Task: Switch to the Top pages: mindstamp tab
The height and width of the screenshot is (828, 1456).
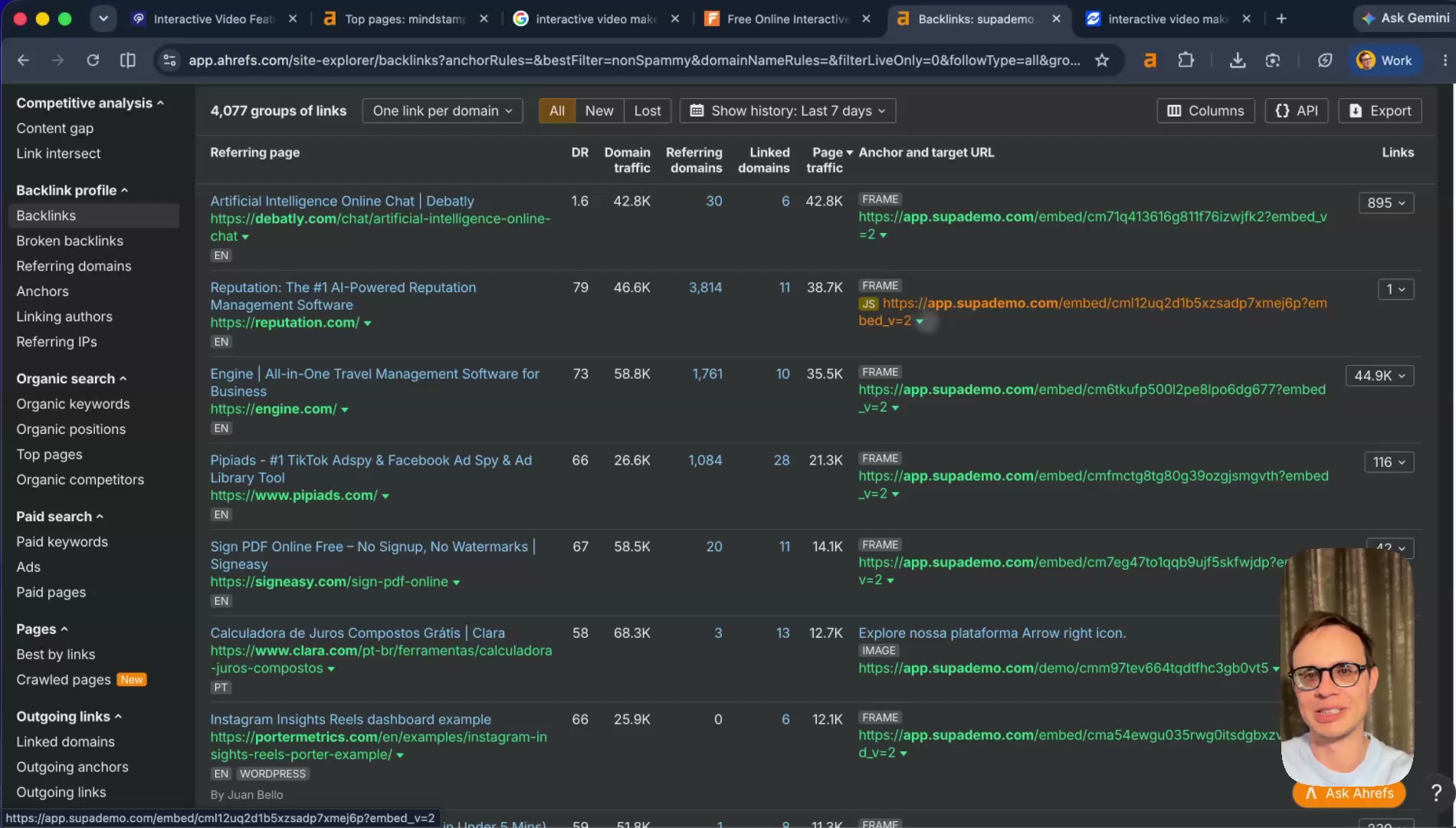Action: click(405, 18)
